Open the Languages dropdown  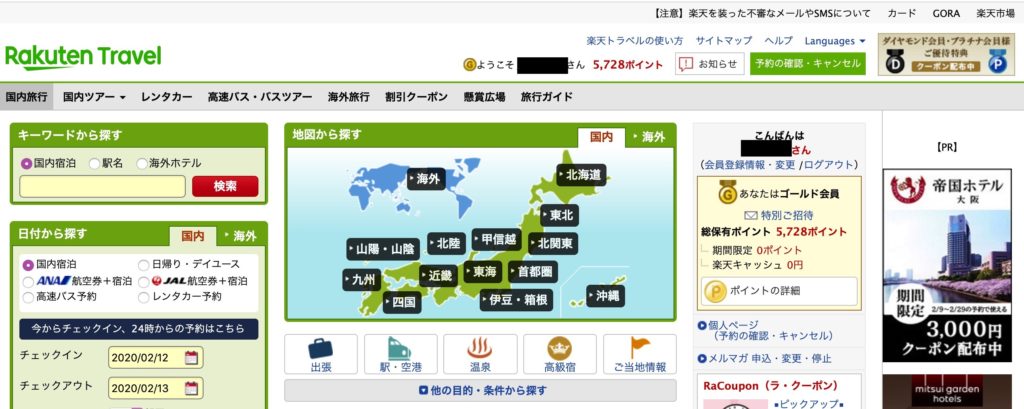click(835, 41)
